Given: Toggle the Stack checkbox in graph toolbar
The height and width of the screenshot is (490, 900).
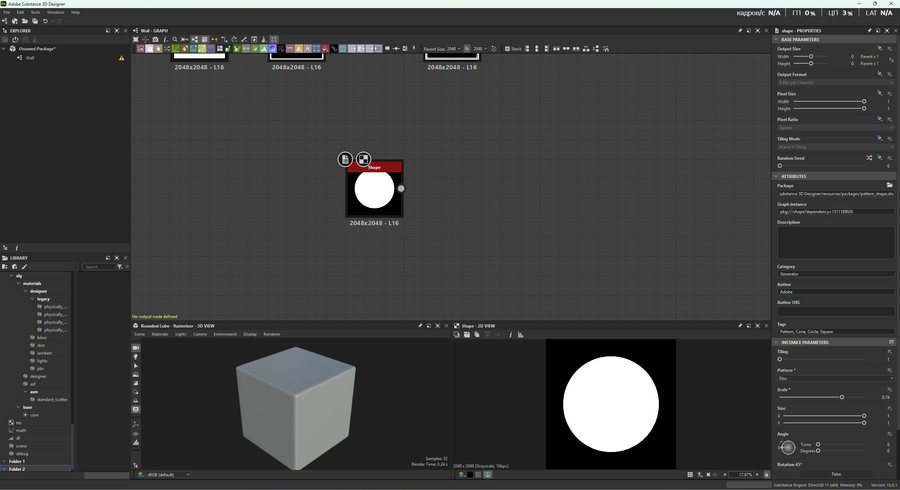Looking at the screenshot, I should point(507,48).
